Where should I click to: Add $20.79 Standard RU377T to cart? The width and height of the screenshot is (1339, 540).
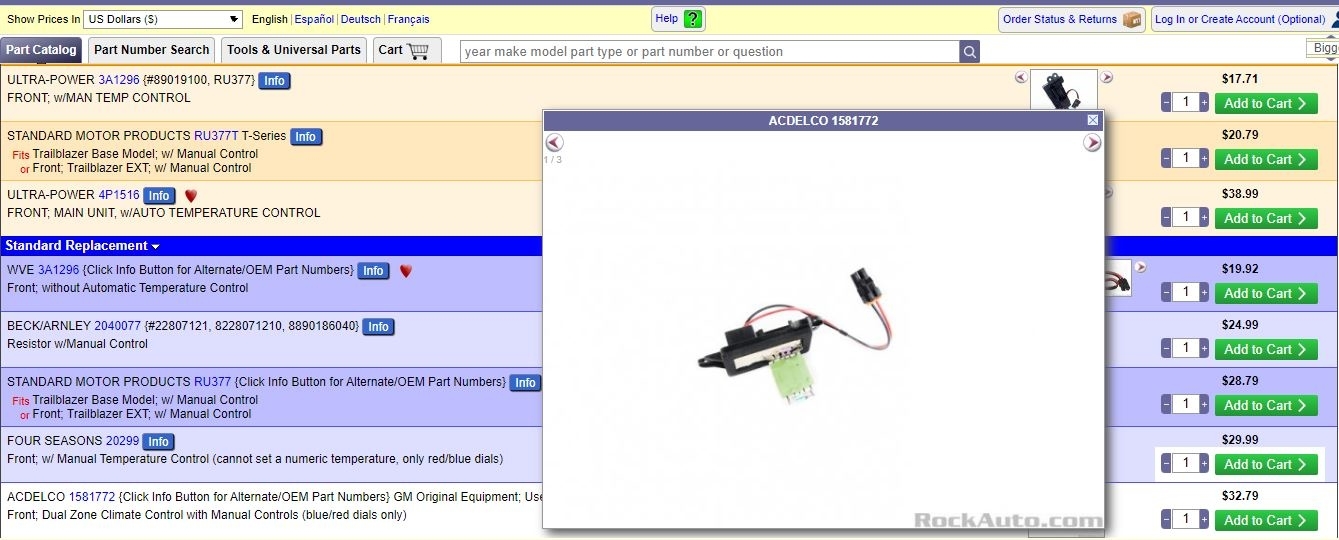click(1266, 159)
